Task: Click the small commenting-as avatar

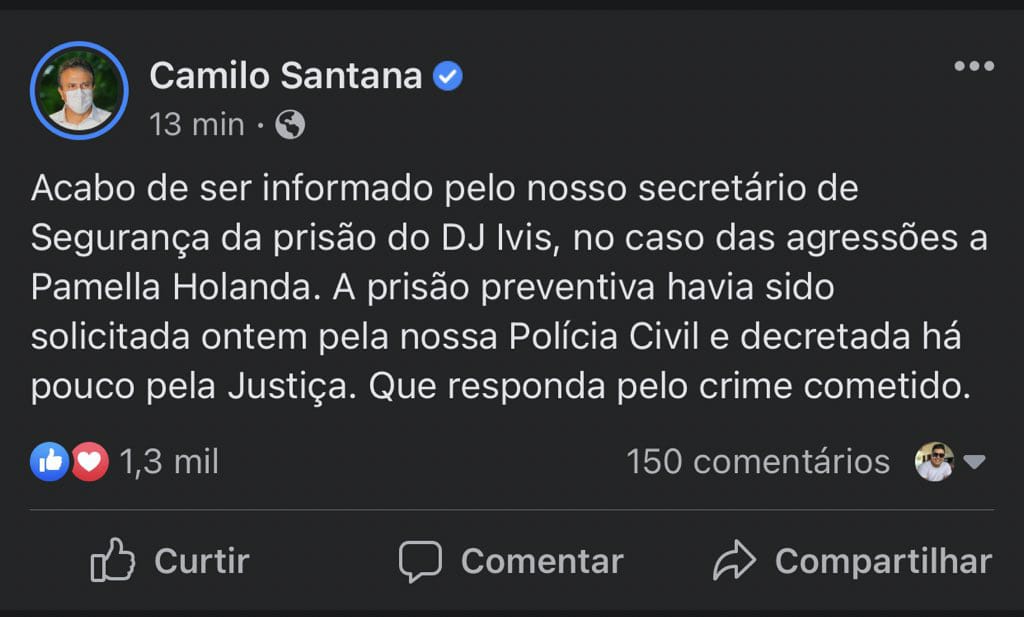Action: [x=935, y=462]
